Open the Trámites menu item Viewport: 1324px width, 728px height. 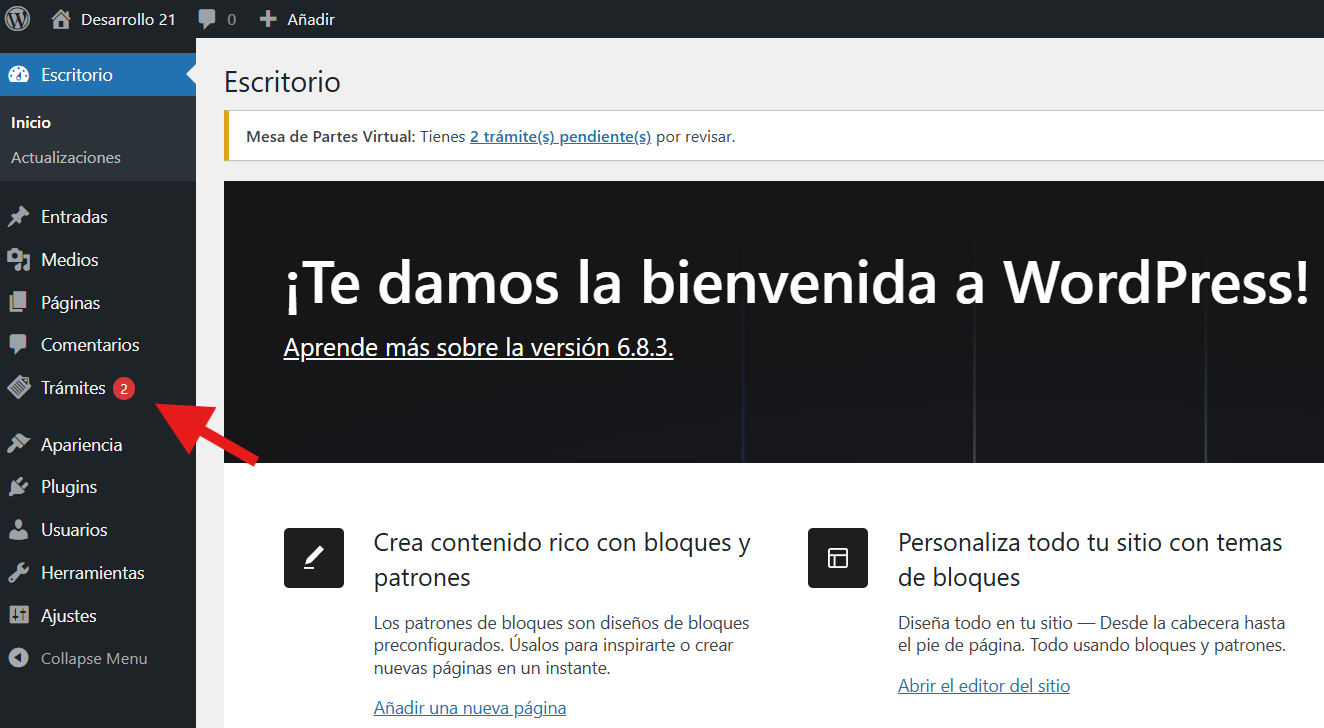click(x=73, y=388)
